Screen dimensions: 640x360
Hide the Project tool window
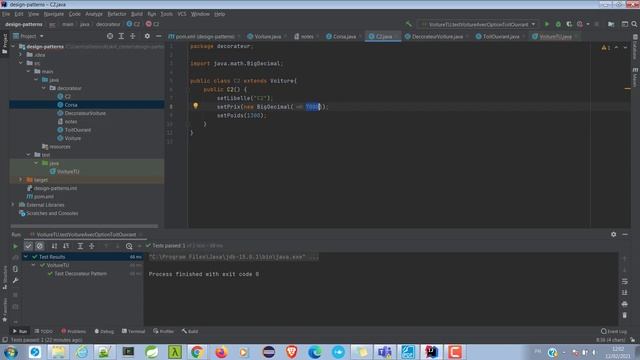click(158, 36)
